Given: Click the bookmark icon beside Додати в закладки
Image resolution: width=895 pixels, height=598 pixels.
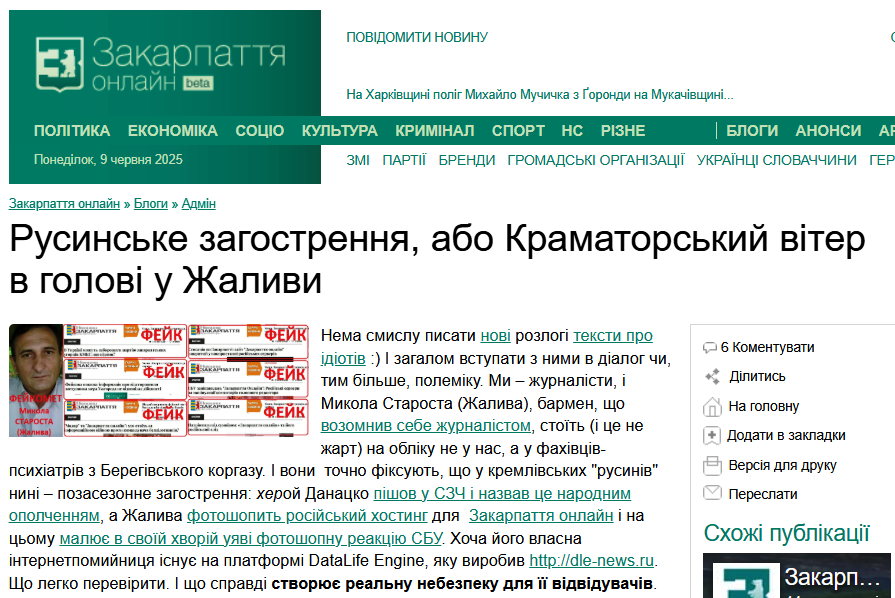Looking at the screenshot, I should click(x=712, y=435).
